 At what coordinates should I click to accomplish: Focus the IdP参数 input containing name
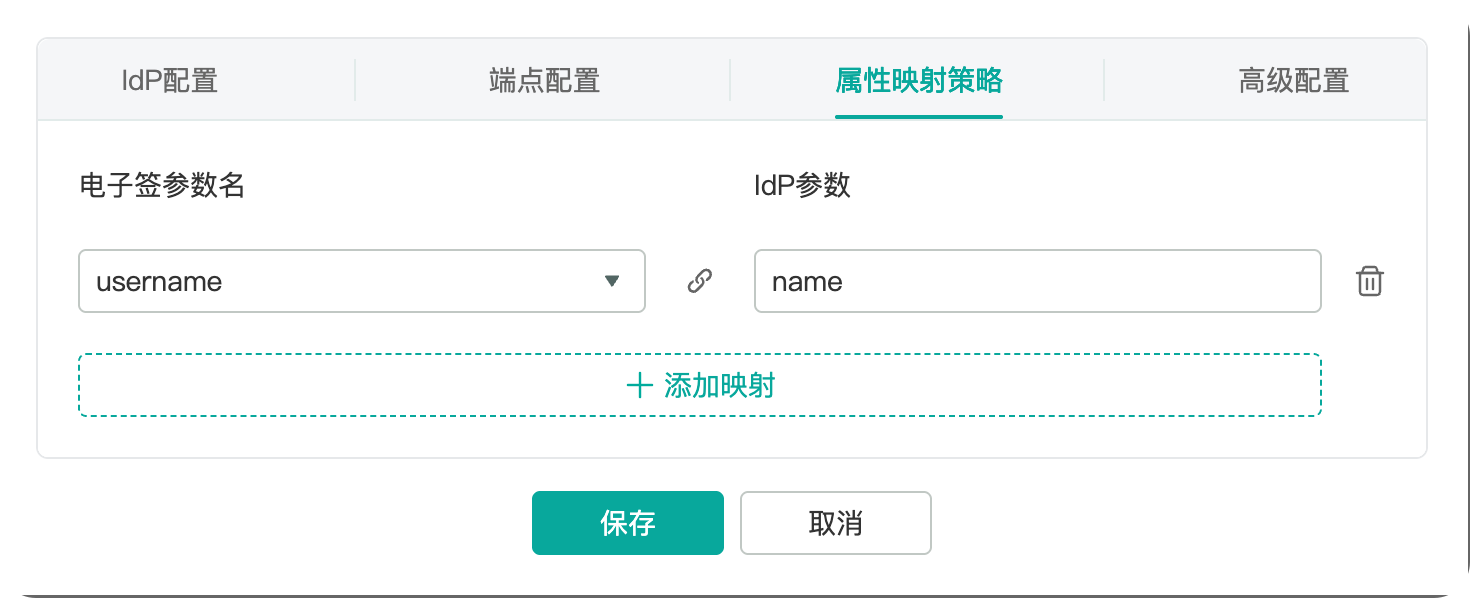coord(1037,281)
